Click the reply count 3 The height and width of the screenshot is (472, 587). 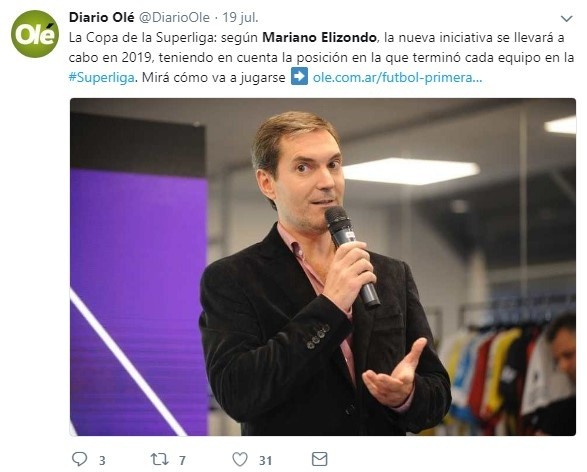(x=102, y=460)
